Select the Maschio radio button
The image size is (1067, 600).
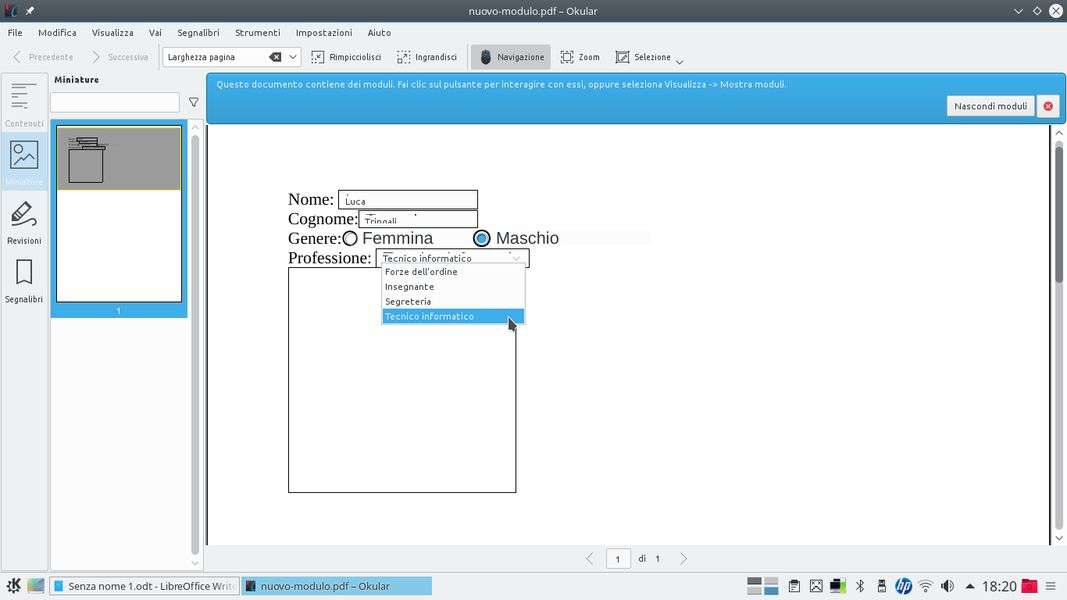point(482,238)
